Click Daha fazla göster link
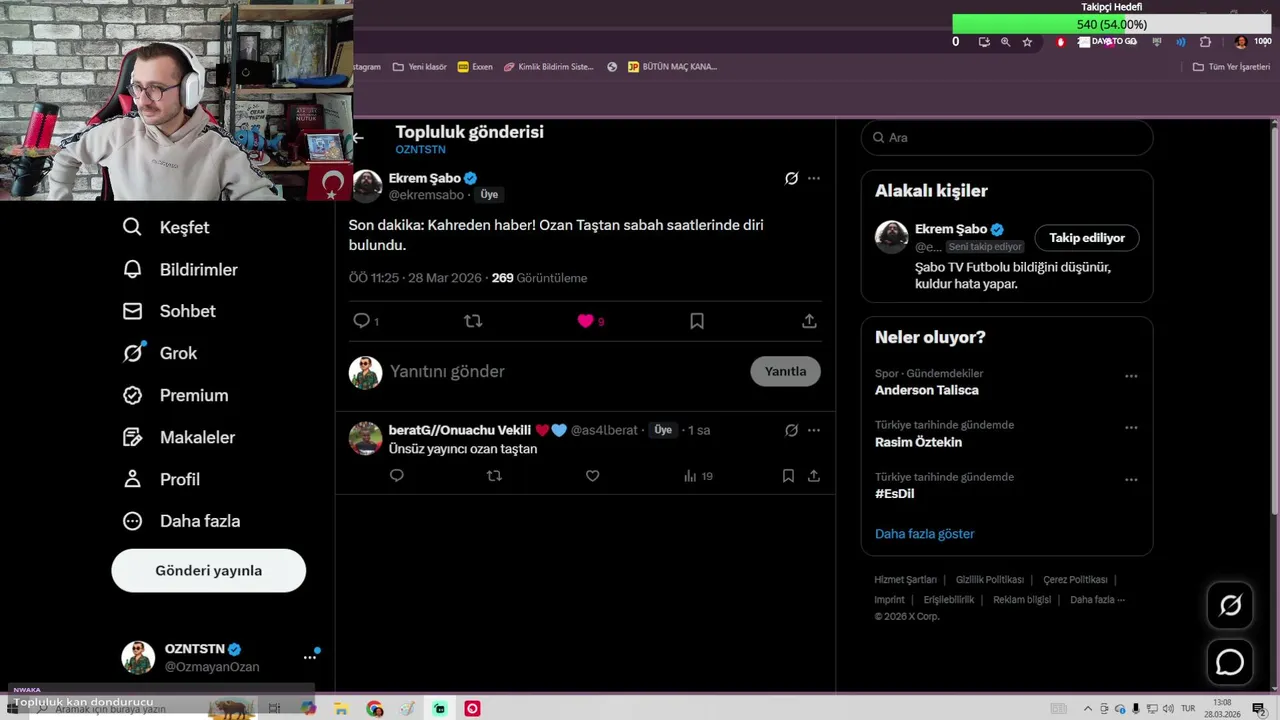This screenshot has height=720, width=1280. (924, 534)
